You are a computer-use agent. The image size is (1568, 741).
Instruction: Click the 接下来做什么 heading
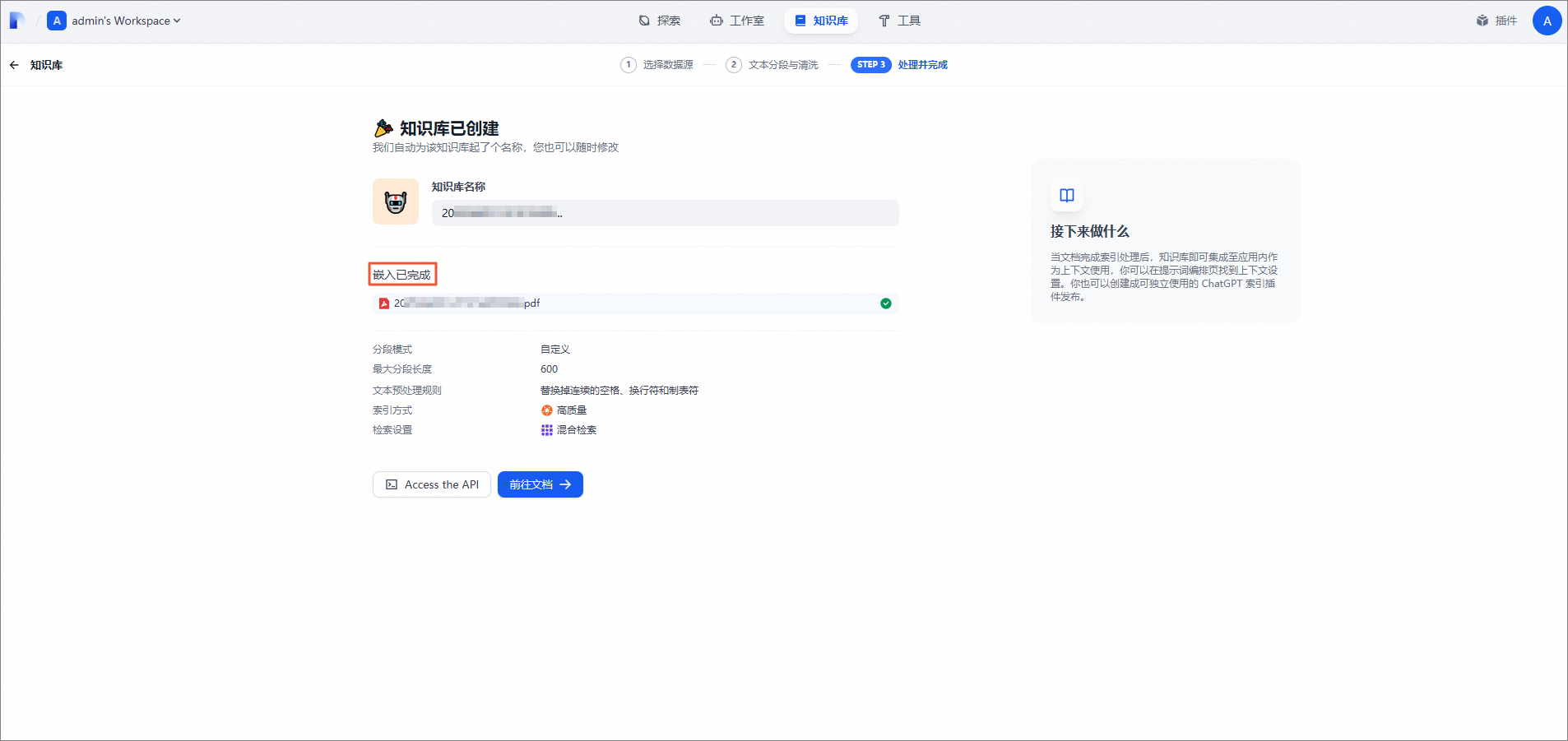point(1090,232)
